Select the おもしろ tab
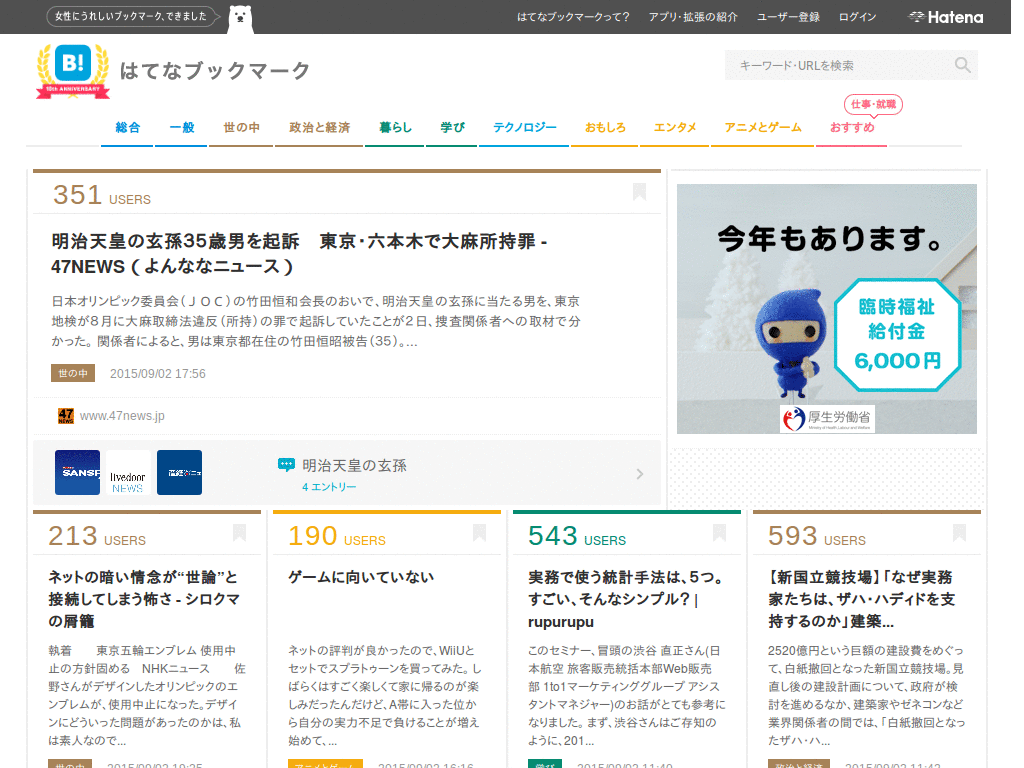The width and height of the screenshot is (1024, 768). click(x=605, y=127)
